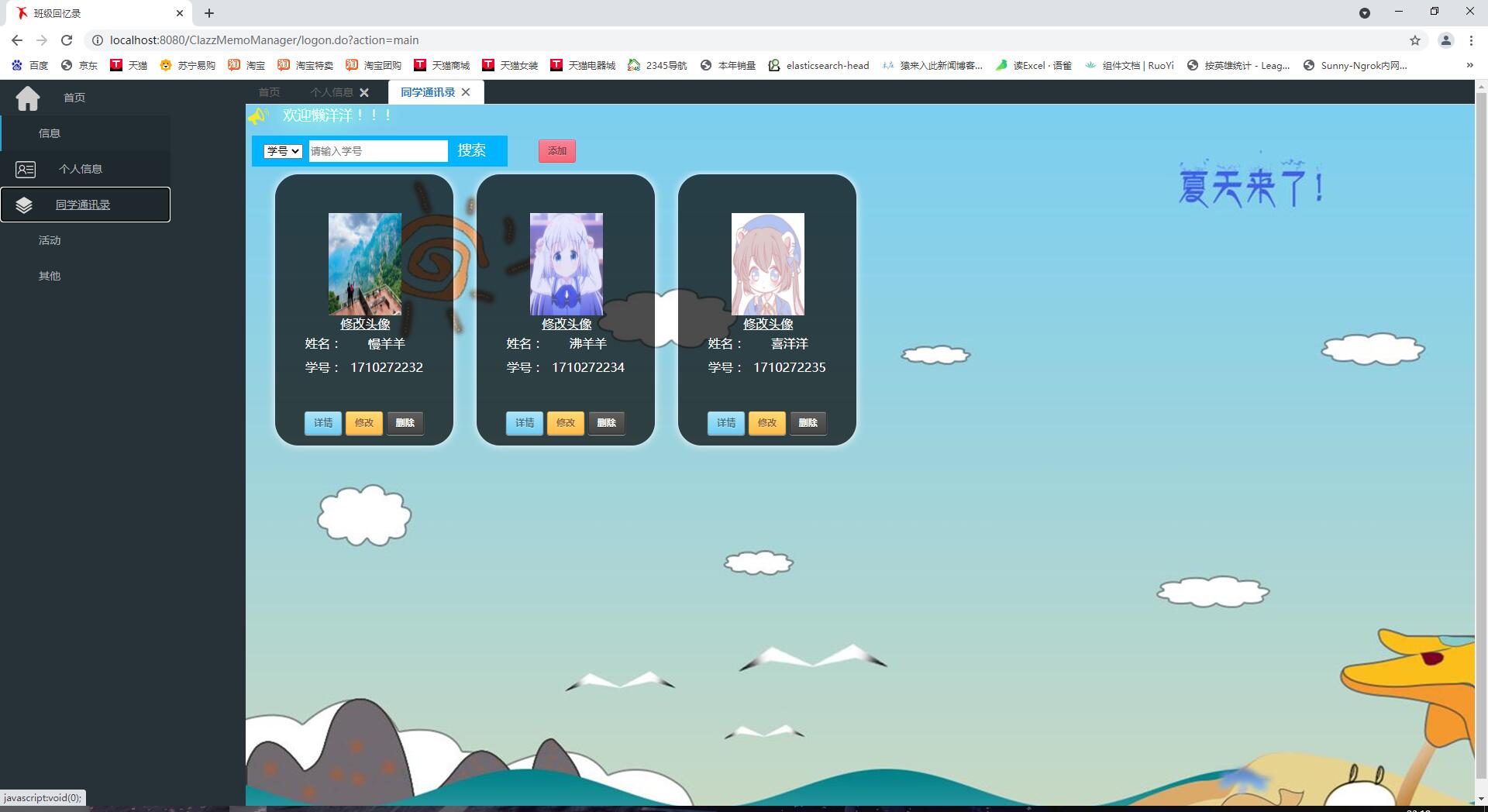Close the 同学通讯录 tab

pyautogui.click(x=466, y=92)
